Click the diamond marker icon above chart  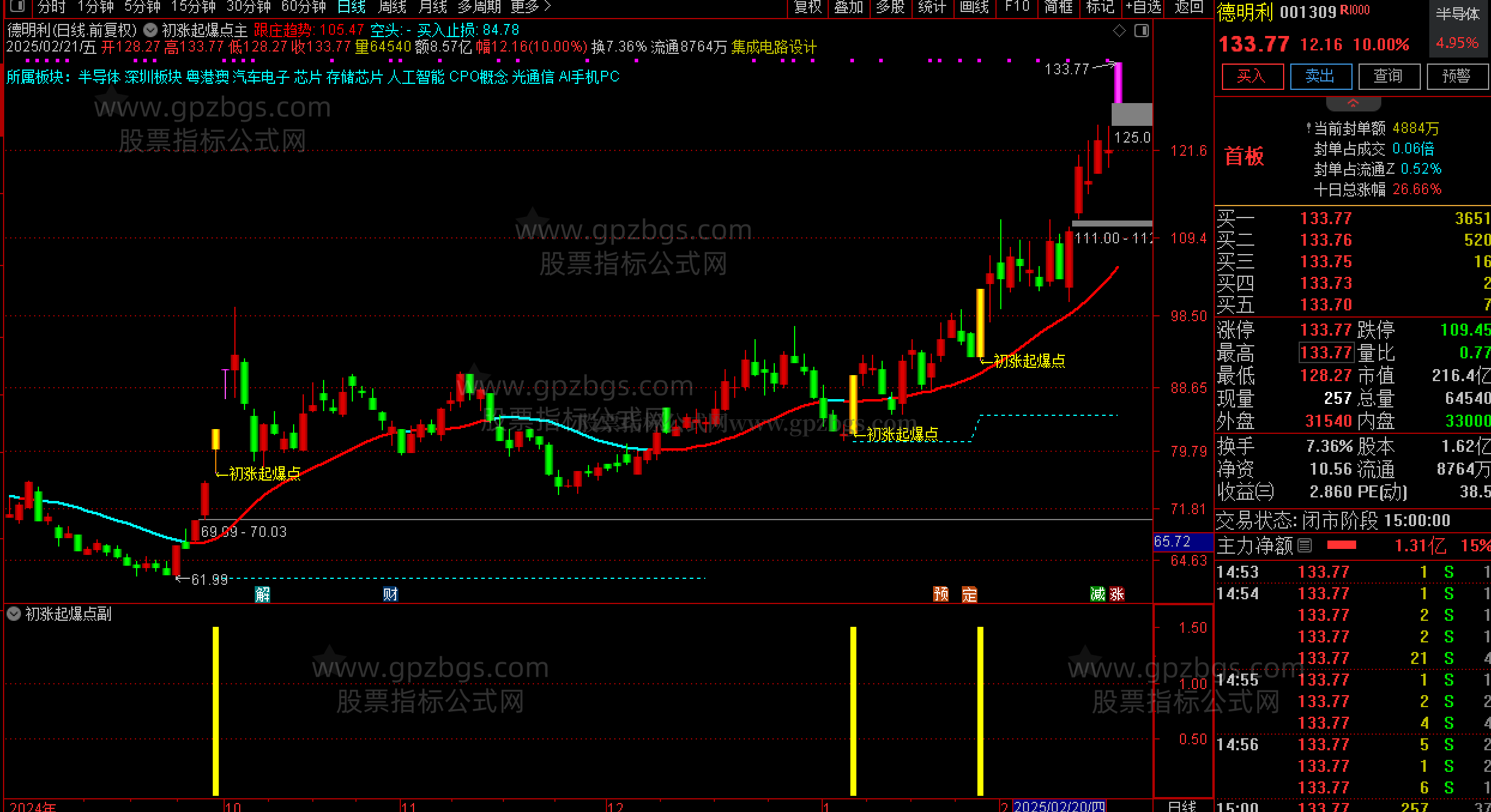1119,31
